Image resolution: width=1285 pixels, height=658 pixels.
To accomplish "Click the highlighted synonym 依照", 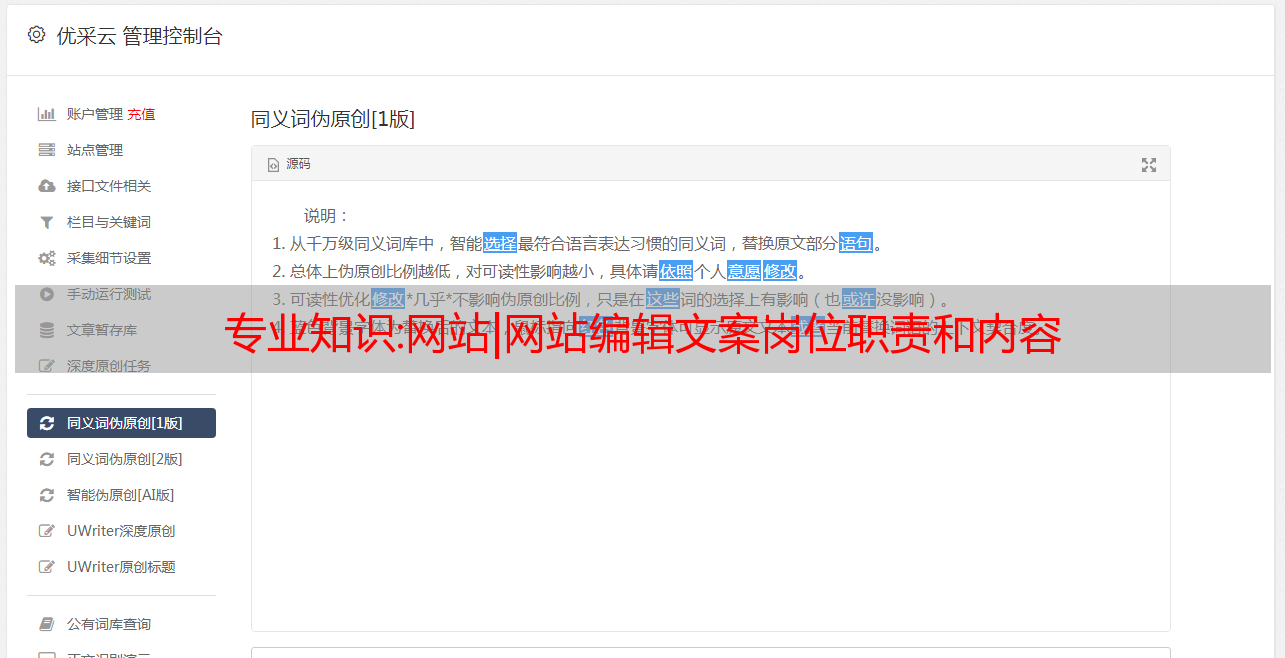I will click(676, 271).
